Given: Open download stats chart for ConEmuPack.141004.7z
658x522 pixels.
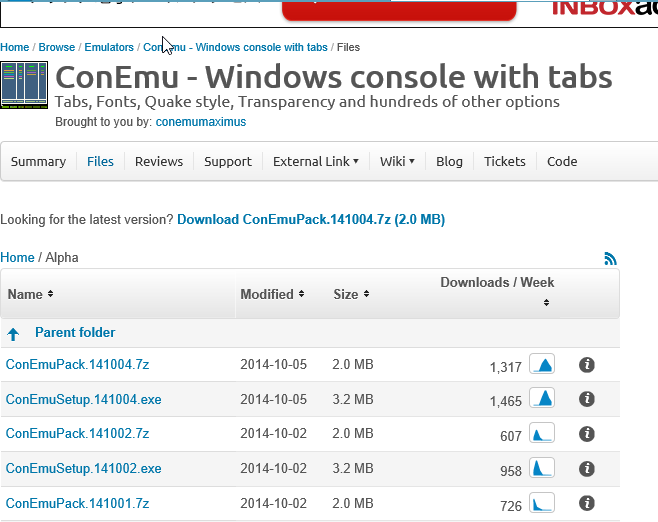Looking at the screenshot, I should click(x=542, y=364).
